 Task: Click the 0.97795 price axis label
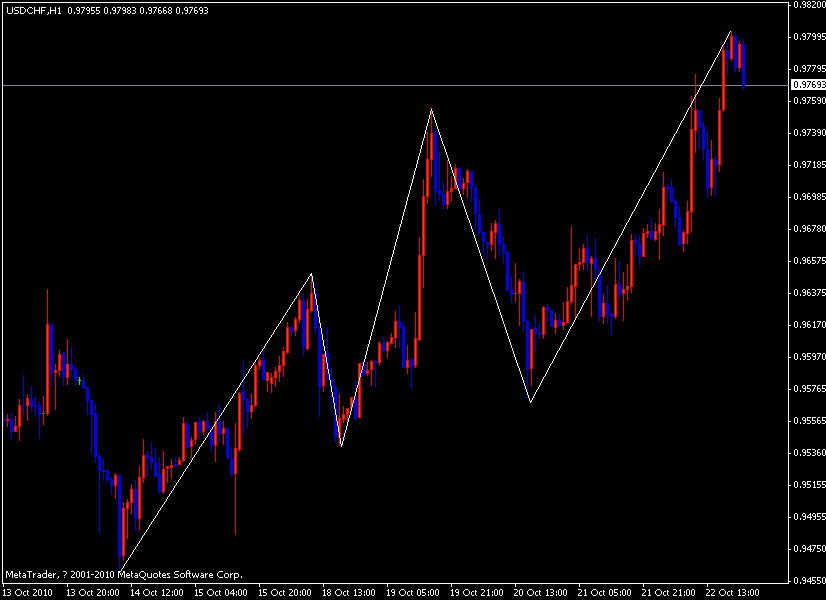[x=809, y=69]
